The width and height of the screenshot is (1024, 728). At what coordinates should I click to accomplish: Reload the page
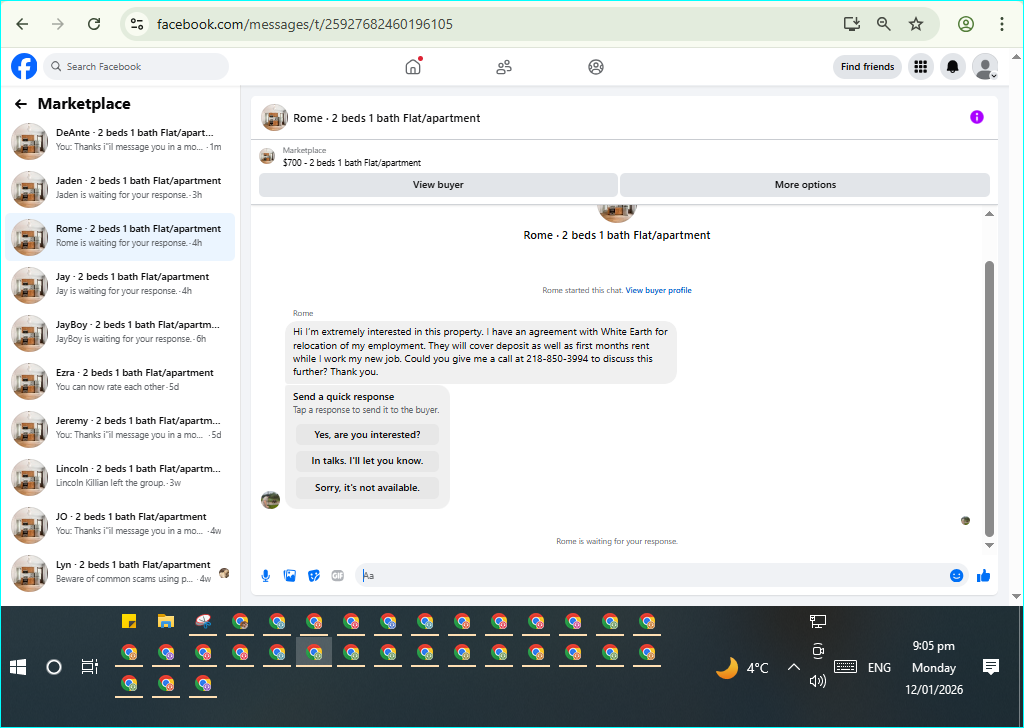[x=94, y=24]
